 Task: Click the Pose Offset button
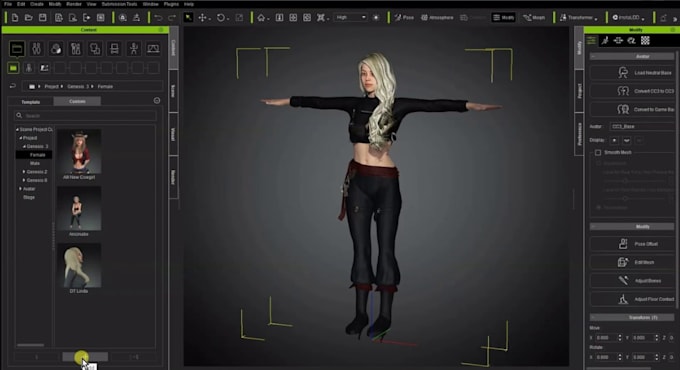point(632,244)
